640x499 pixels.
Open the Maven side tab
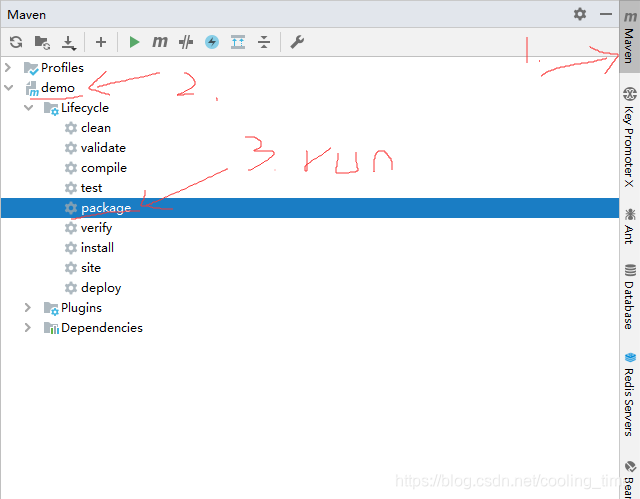tap(629, 38)
